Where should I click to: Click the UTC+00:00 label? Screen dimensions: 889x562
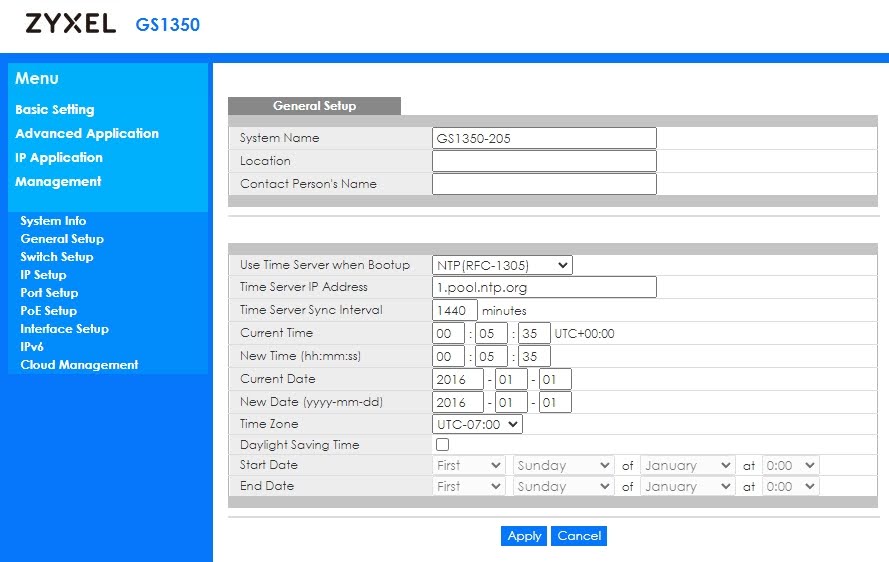click(585, 333)
